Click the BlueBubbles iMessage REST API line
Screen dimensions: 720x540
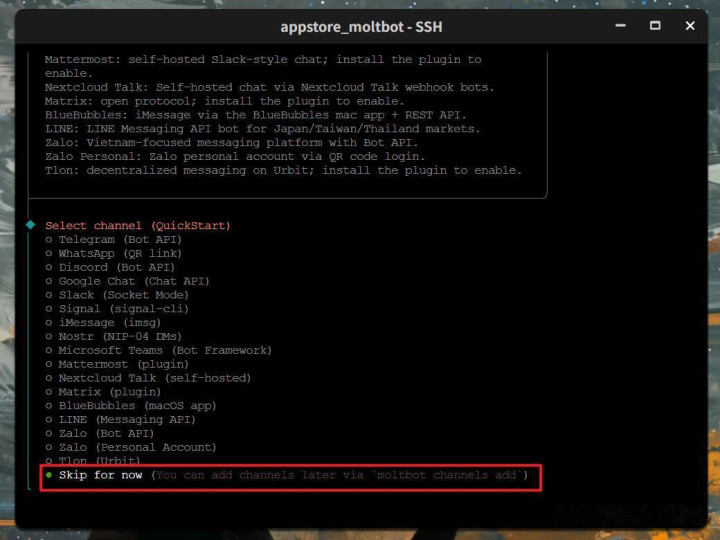tap(255, 115)
